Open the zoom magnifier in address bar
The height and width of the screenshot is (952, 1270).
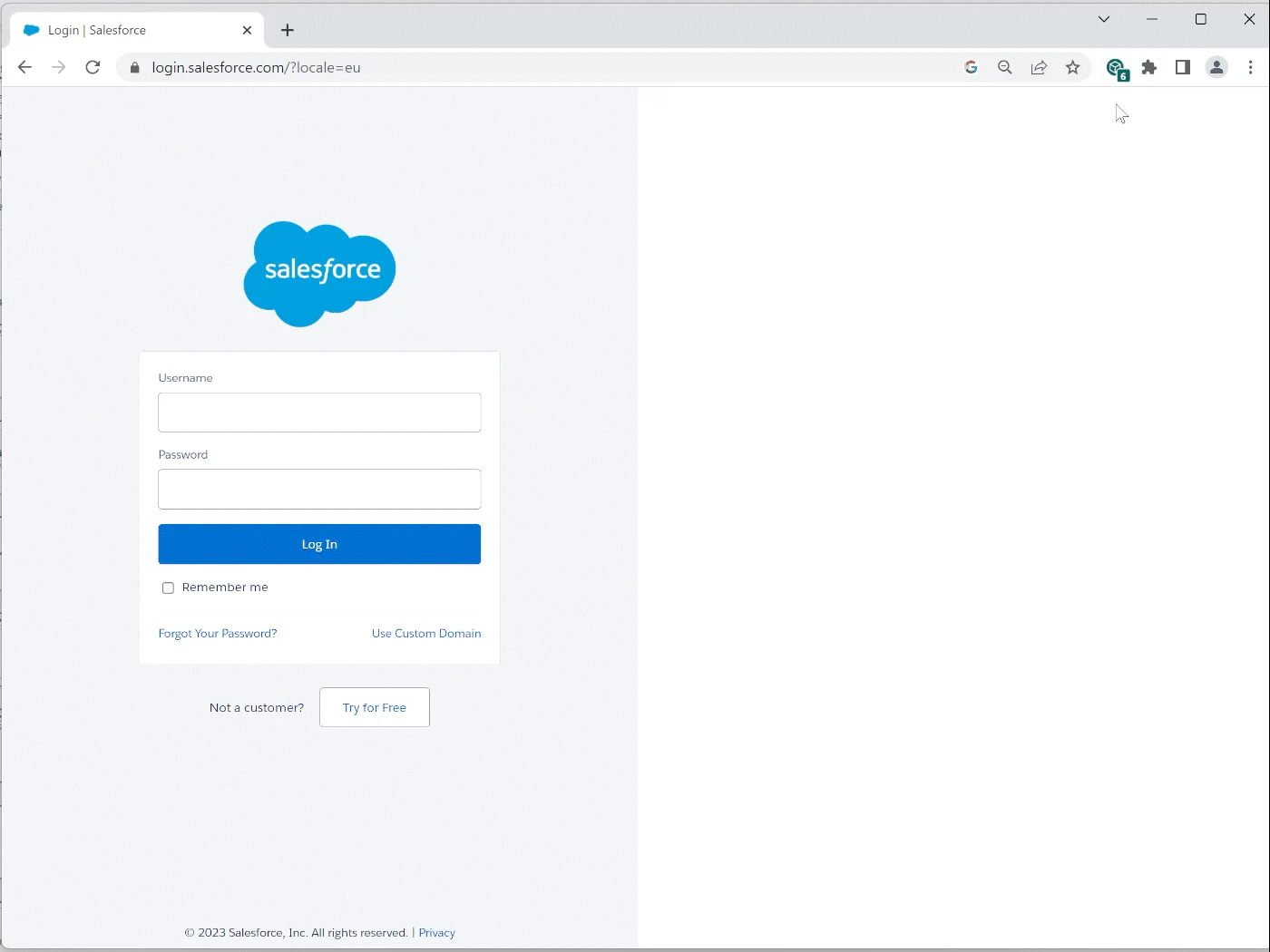pos(1004,67)
